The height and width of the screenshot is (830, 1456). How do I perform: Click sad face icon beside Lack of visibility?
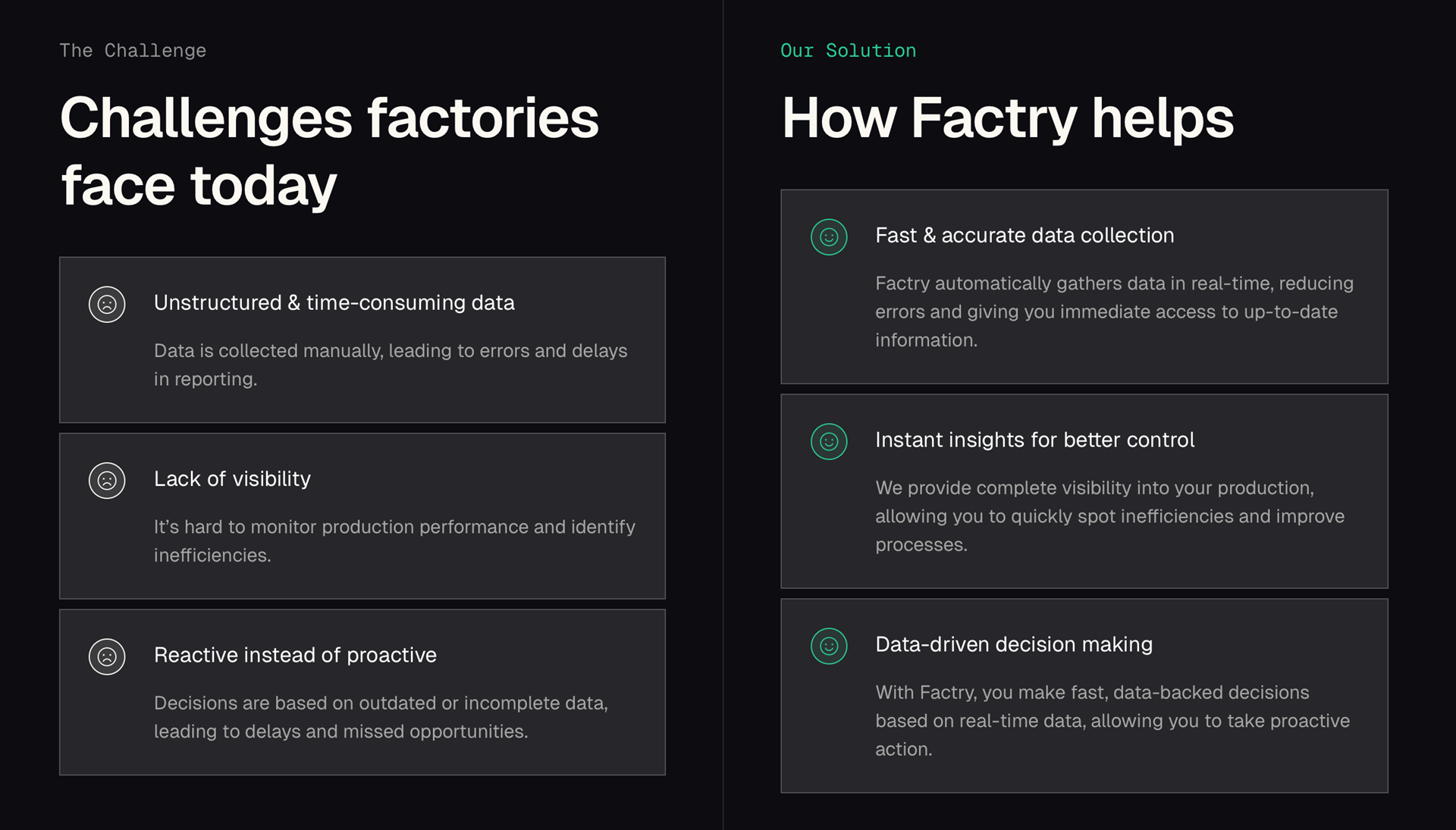pos(107,481)
